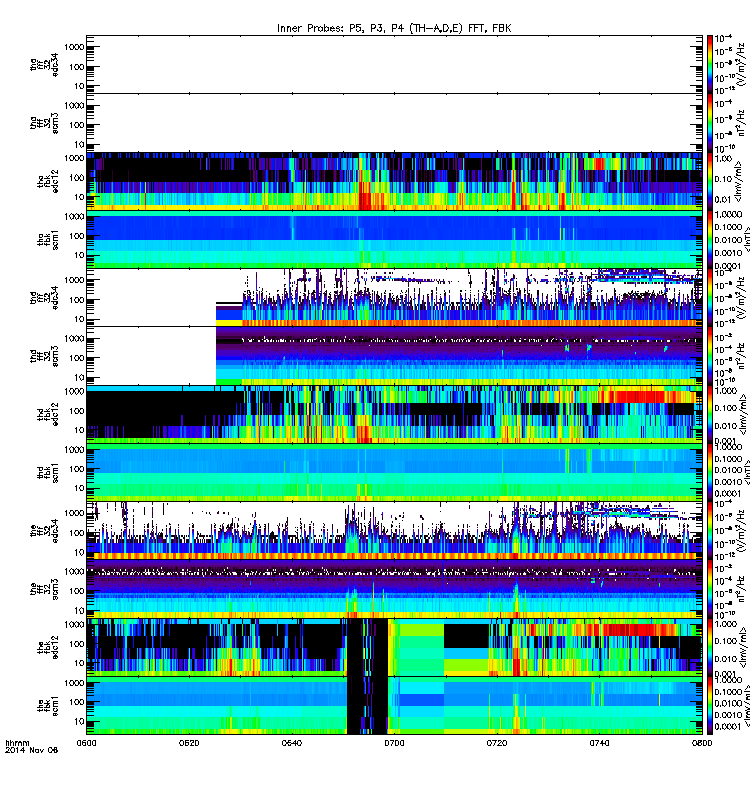Viewport: 750px width, 800px height.
Task: Click the tha fbk scm1 spectrogram panel
Action: point(394,239)
